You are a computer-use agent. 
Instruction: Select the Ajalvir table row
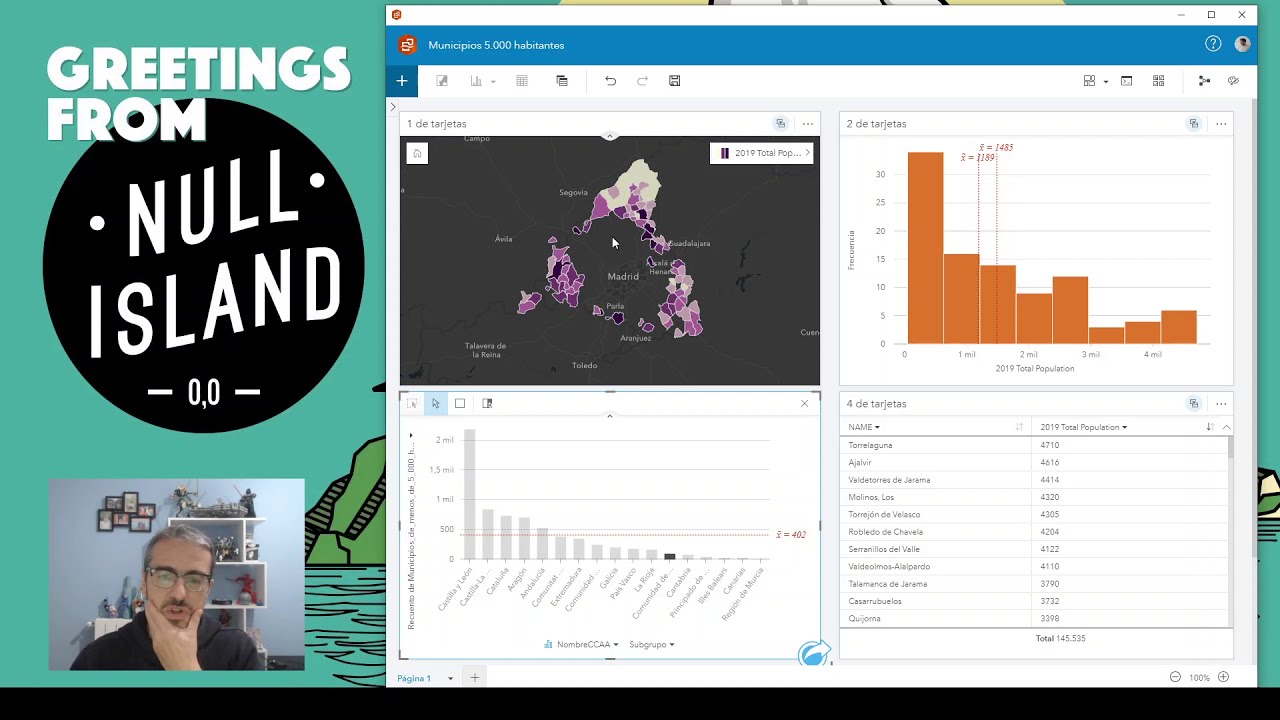point(1035,463)
